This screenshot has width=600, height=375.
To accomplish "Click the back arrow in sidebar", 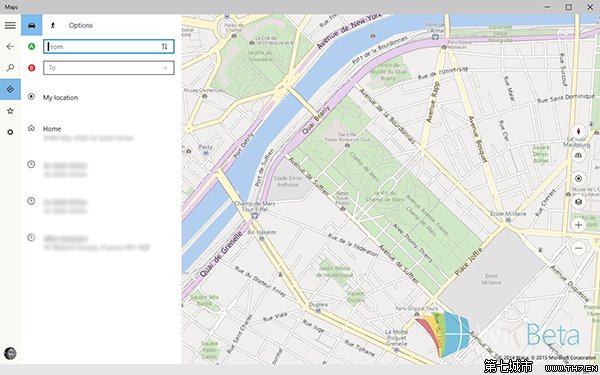I will coord(10,47).
